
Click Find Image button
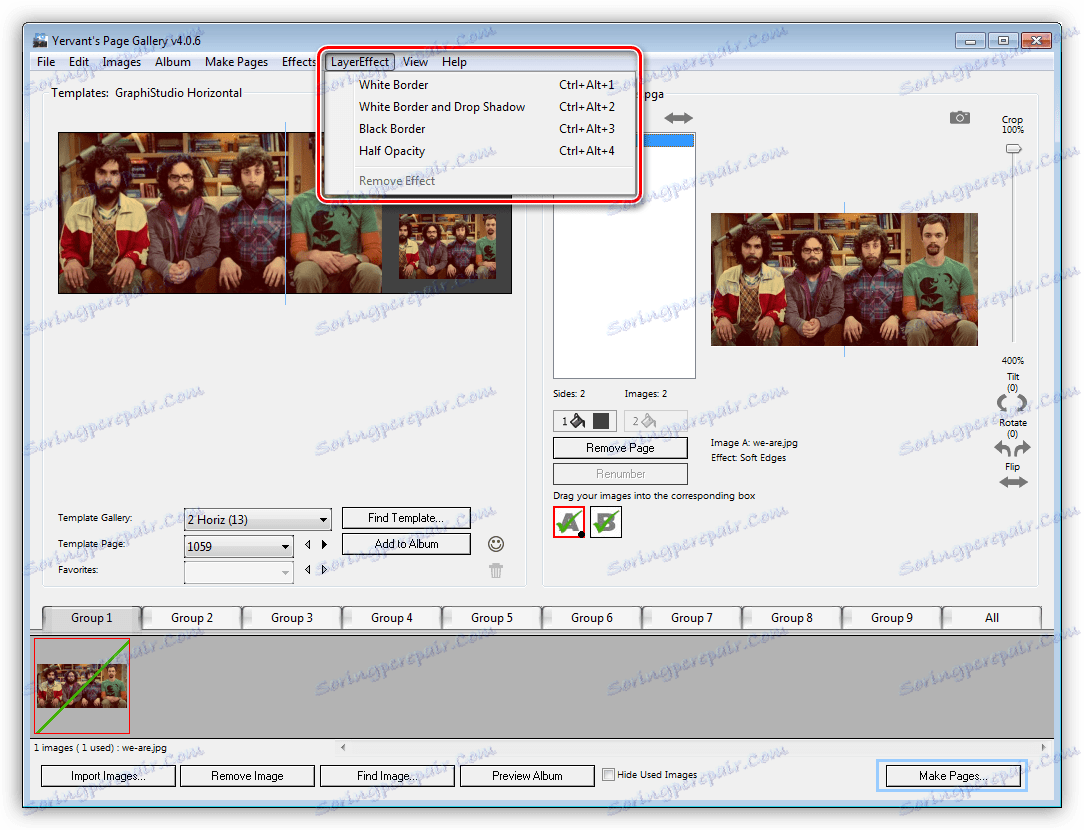pyautogui.click(x=386, y=776)
